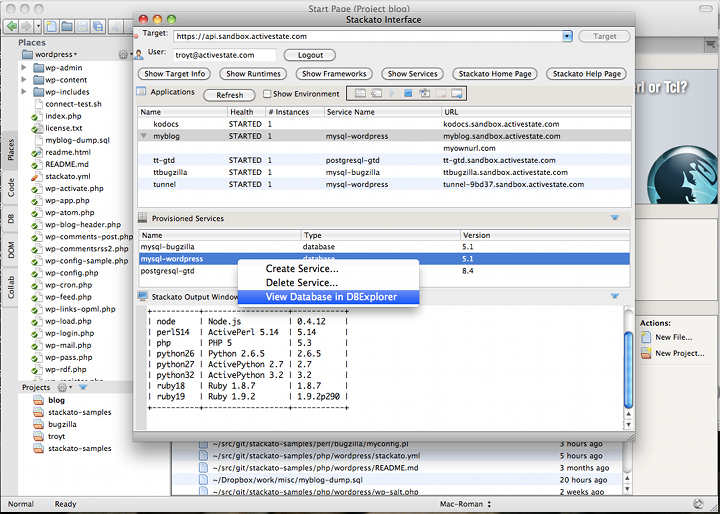Open wp-config.php in Places list
This screenshot has height=514, width=720.
[72, 273]
